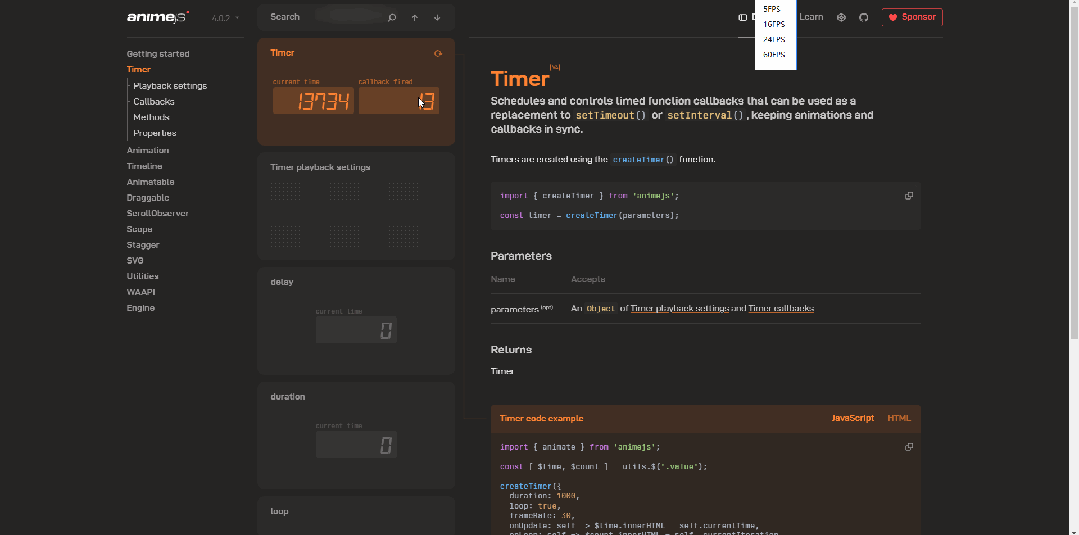This screenshot has height=535, width=1079.
Task: Open Engine section in sidebar
Action: click(x=140, y=308)
